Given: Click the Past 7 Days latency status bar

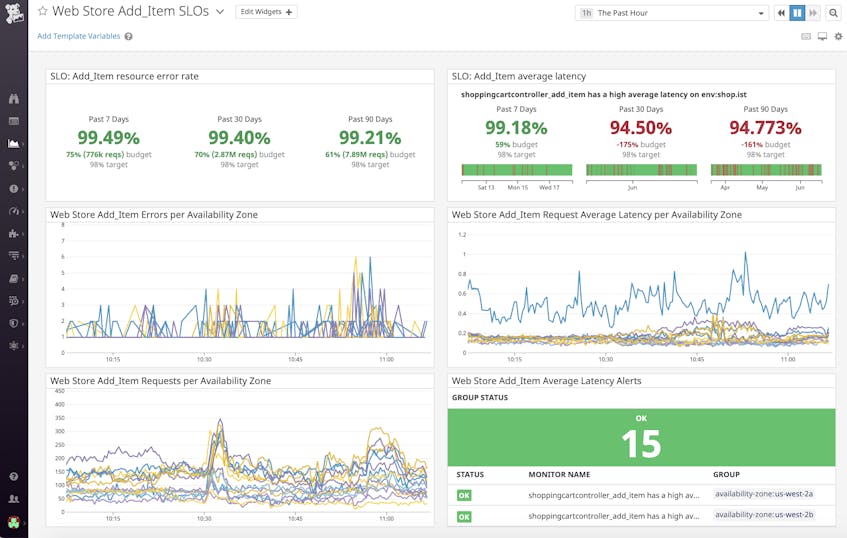Looking at the screenshot, I should coord(516,170).
